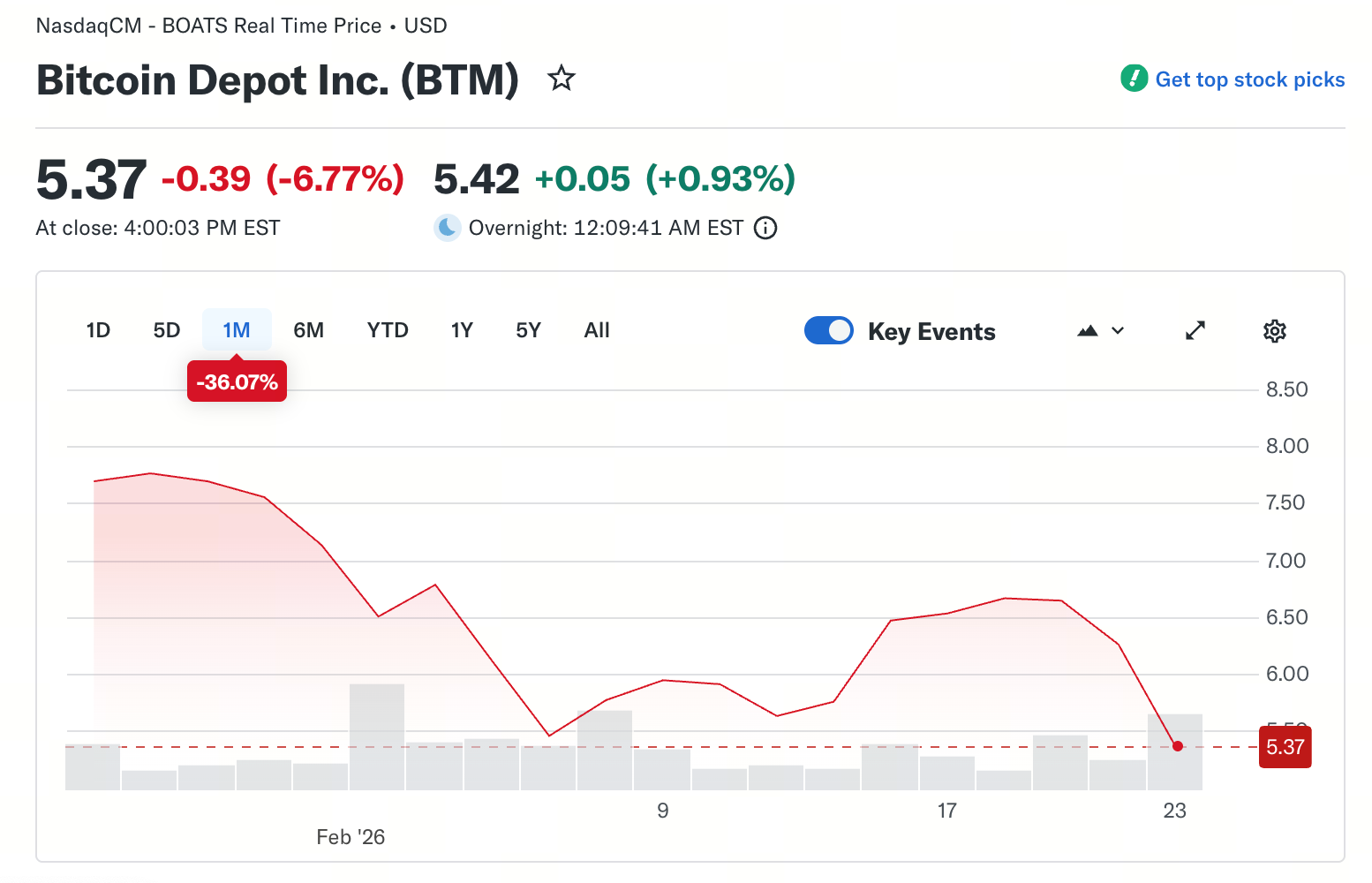Add BTM to watchlist via star icon
The image size is (1372, 883).
click(562, 79)
